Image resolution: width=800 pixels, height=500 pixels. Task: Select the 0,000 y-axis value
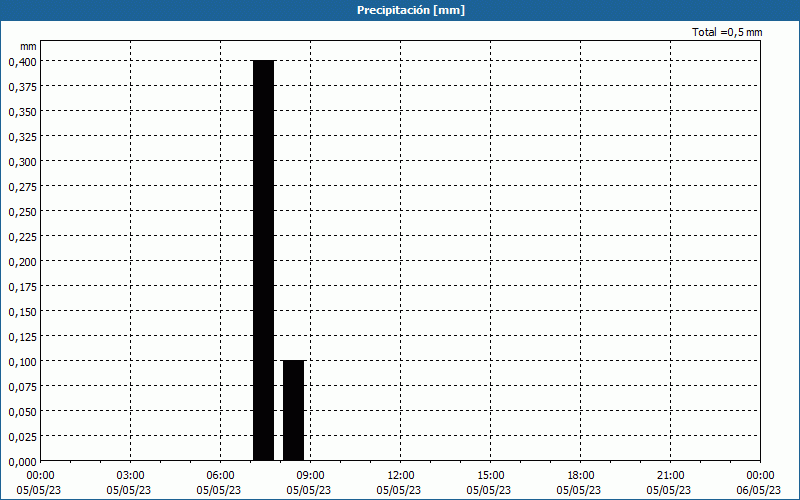(x=22, y=462)
